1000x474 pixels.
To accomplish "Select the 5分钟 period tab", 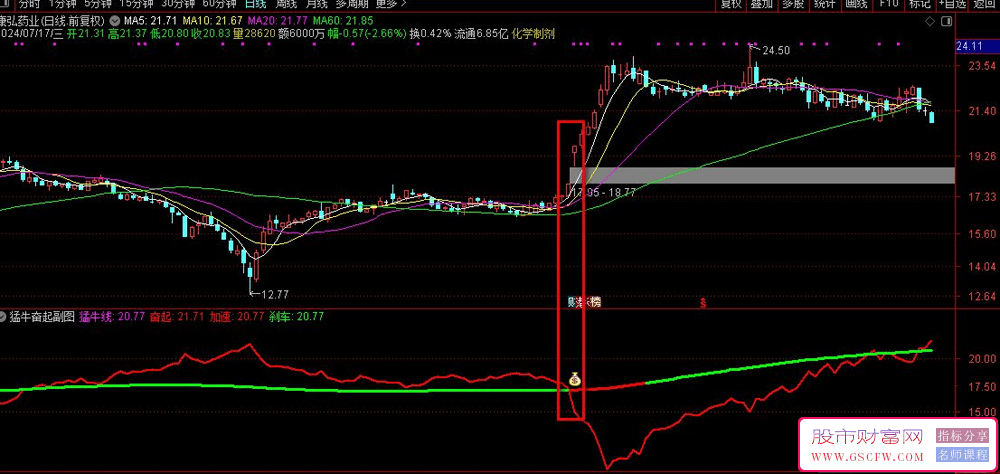I will pos(98,3).
